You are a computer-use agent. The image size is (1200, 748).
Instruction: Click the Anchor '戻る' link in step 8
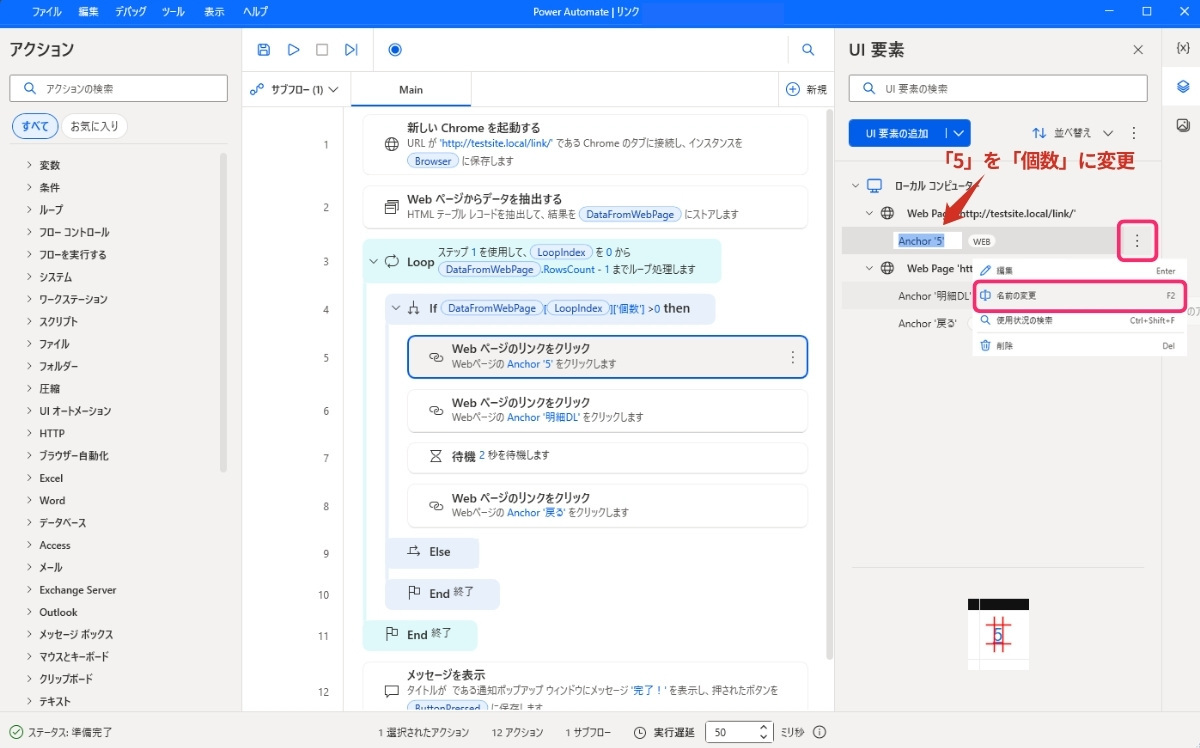click(x=536, y=512)
